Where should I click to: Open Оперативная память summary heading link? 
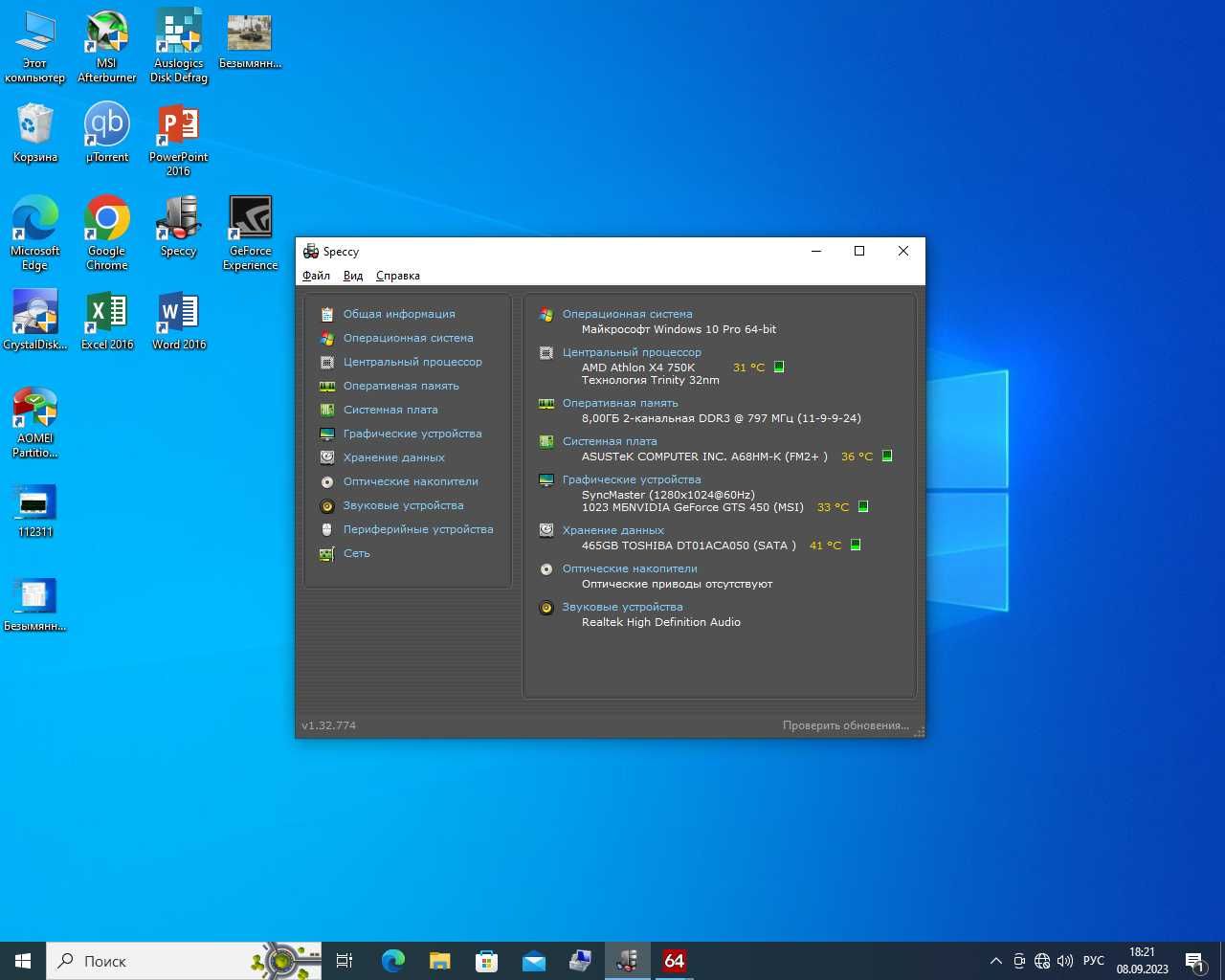620,403
